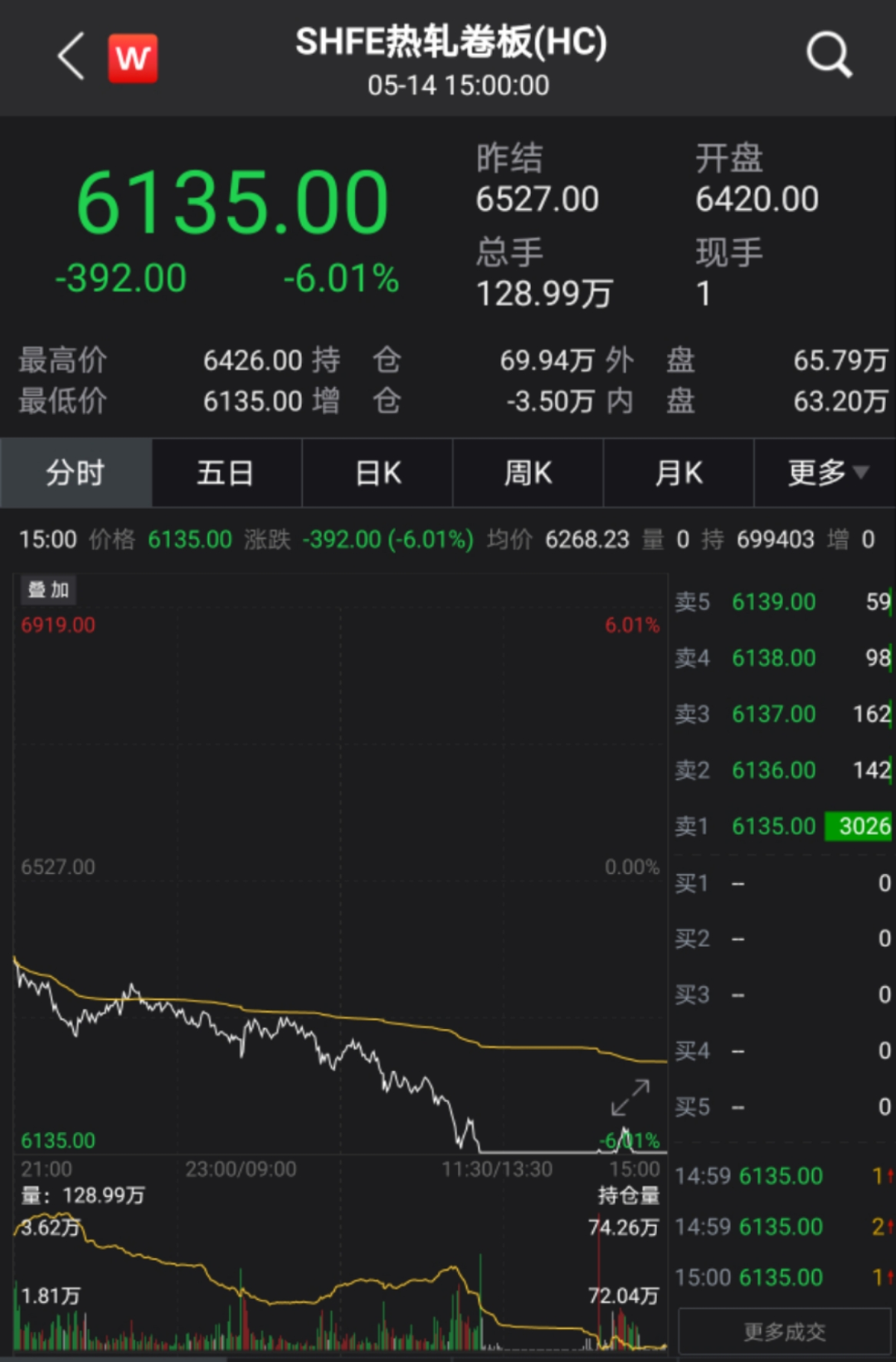Tap the 买1 bid row

782,883
